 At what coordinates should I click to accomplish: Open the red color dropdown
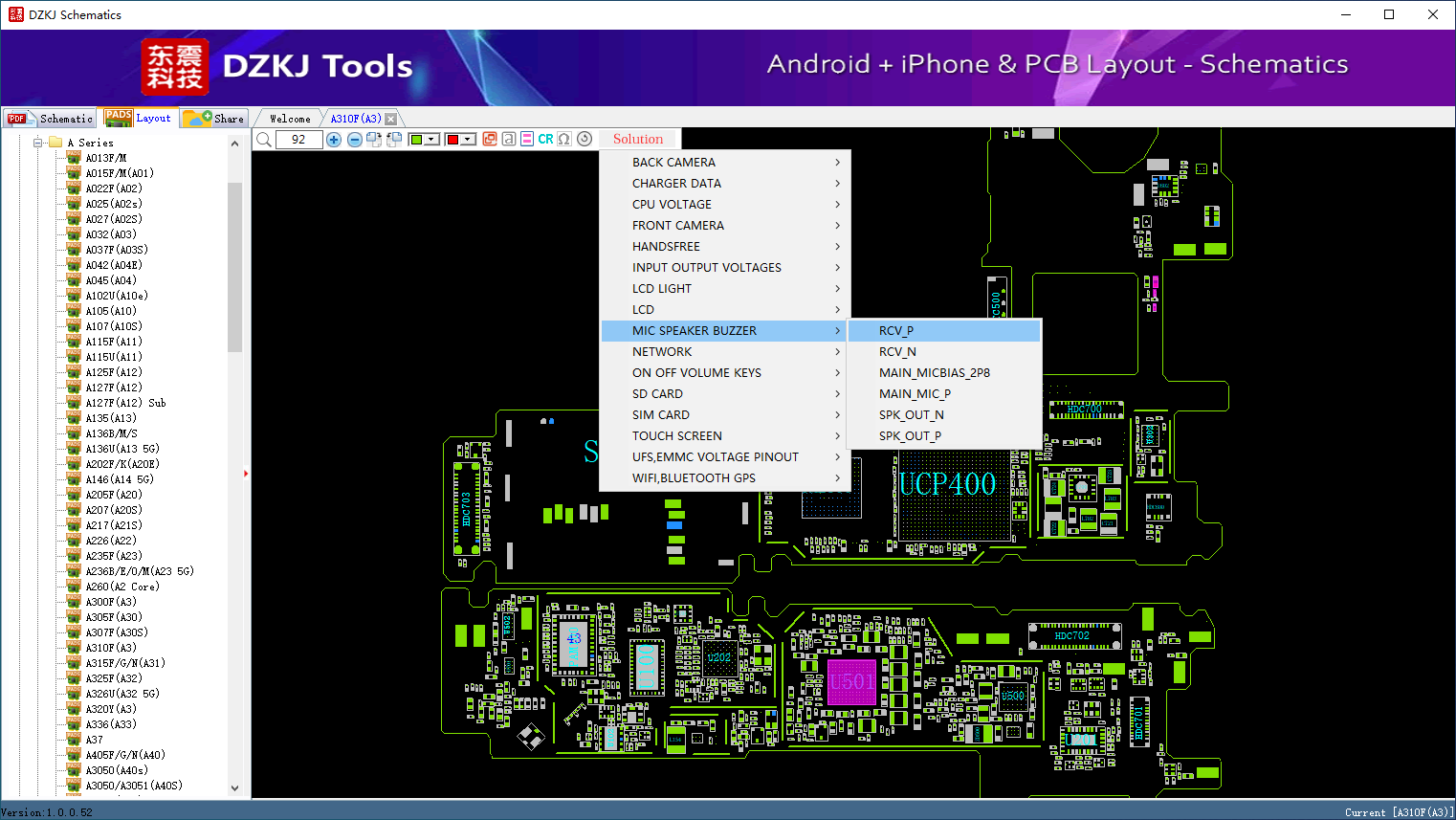click(x=468, y=140)
